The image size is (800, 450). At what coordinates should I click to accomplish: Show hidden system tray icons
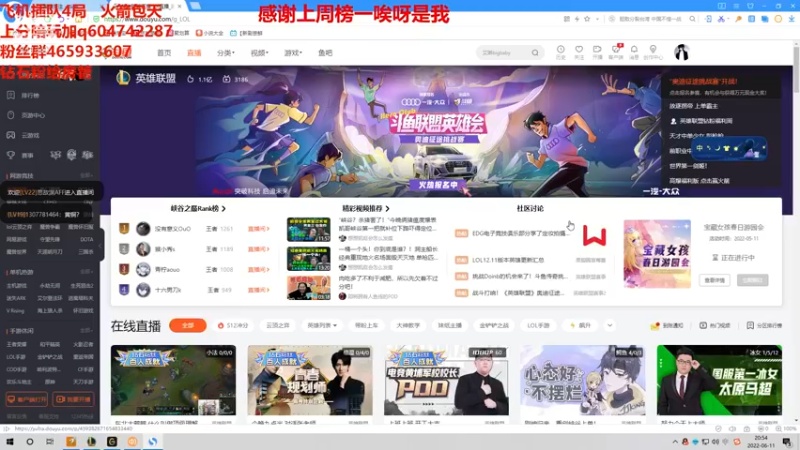click(x=675, y=442)
